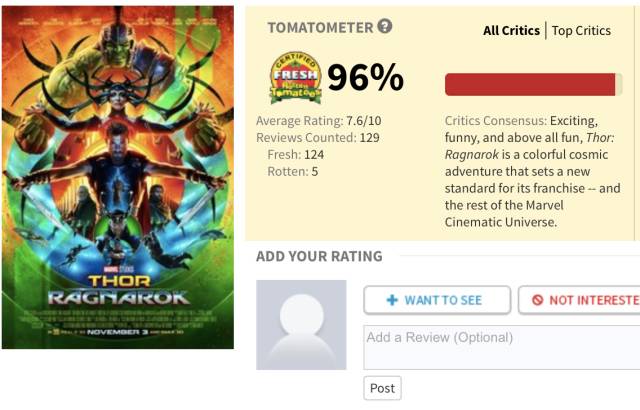Focus the Add a Review text field
This screenshot has width=640, height=410.
click(500, 346)
